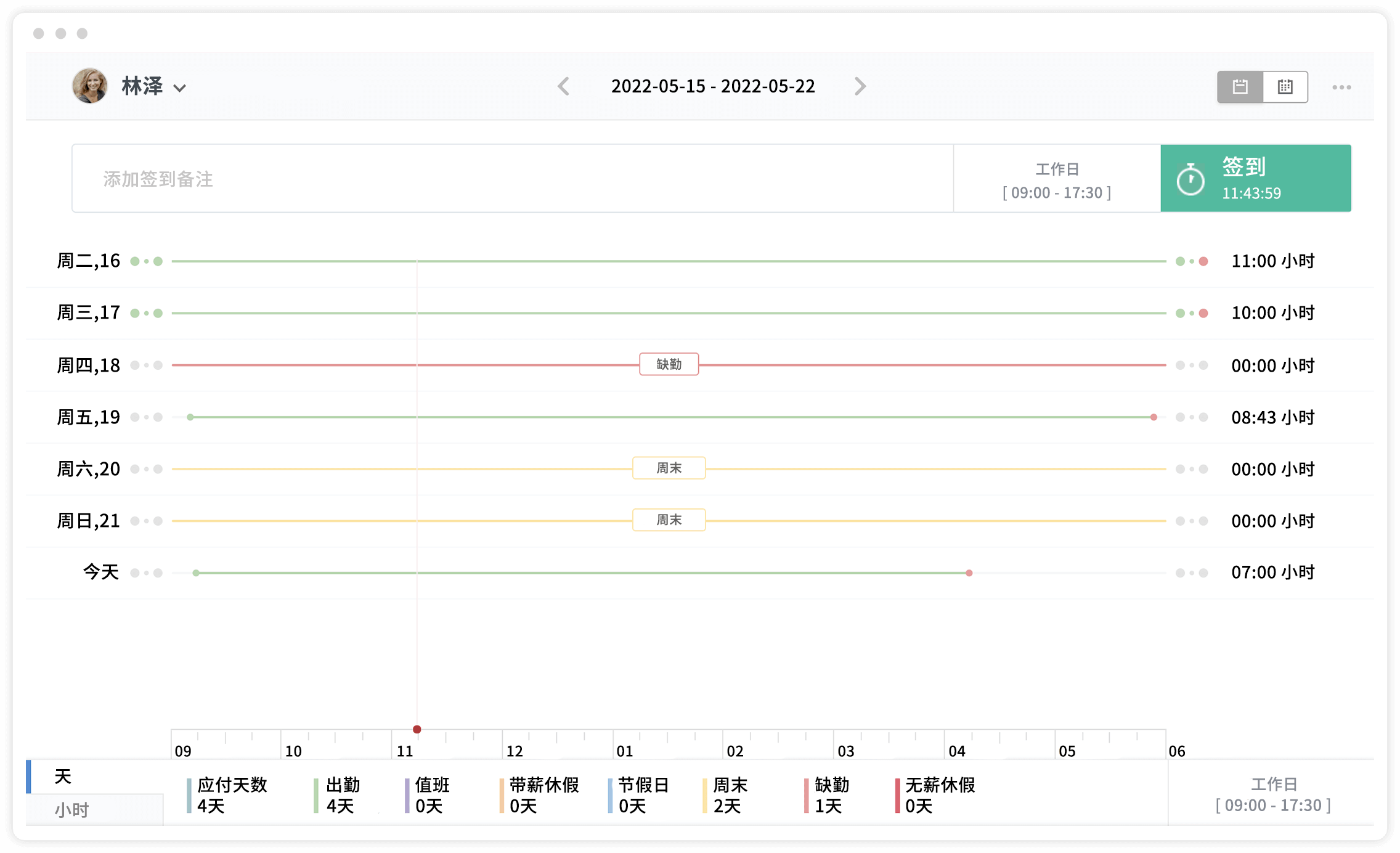Select the 小时 summary tab
The width and height of the screenshot is (1400, 853).
71,809
